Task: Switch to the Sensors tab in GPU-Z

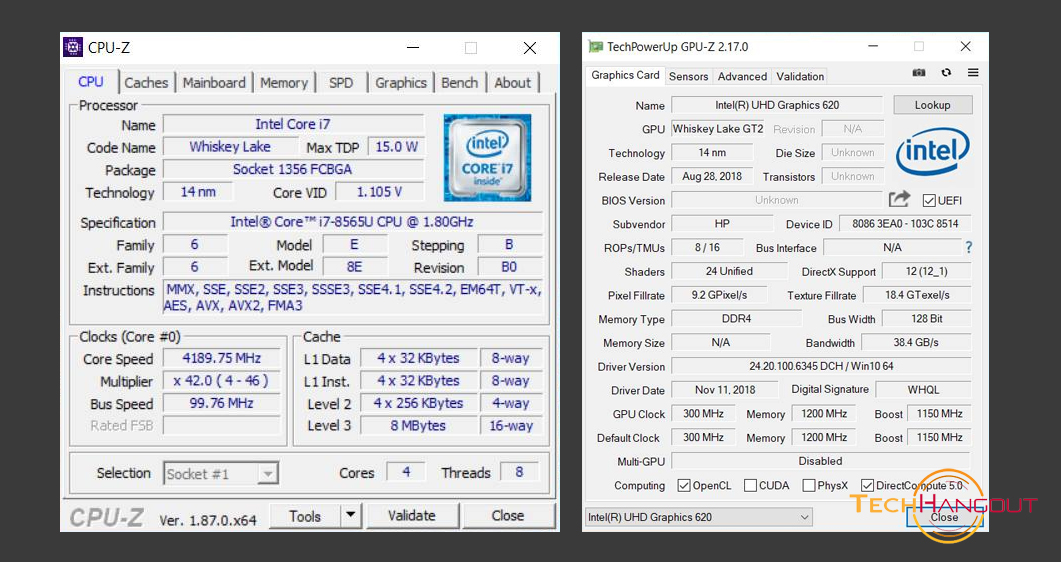Action: coord(688,76)
